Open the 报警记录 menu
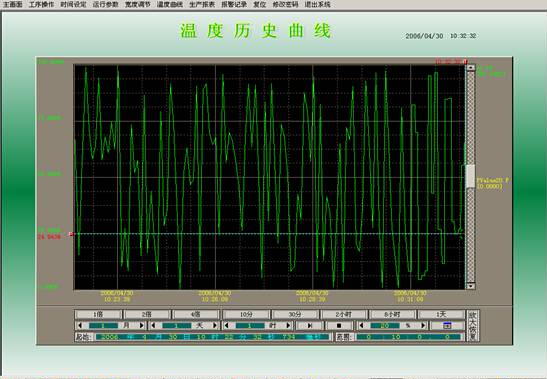The height and width of the screenshot is (379, 547). 234,5
